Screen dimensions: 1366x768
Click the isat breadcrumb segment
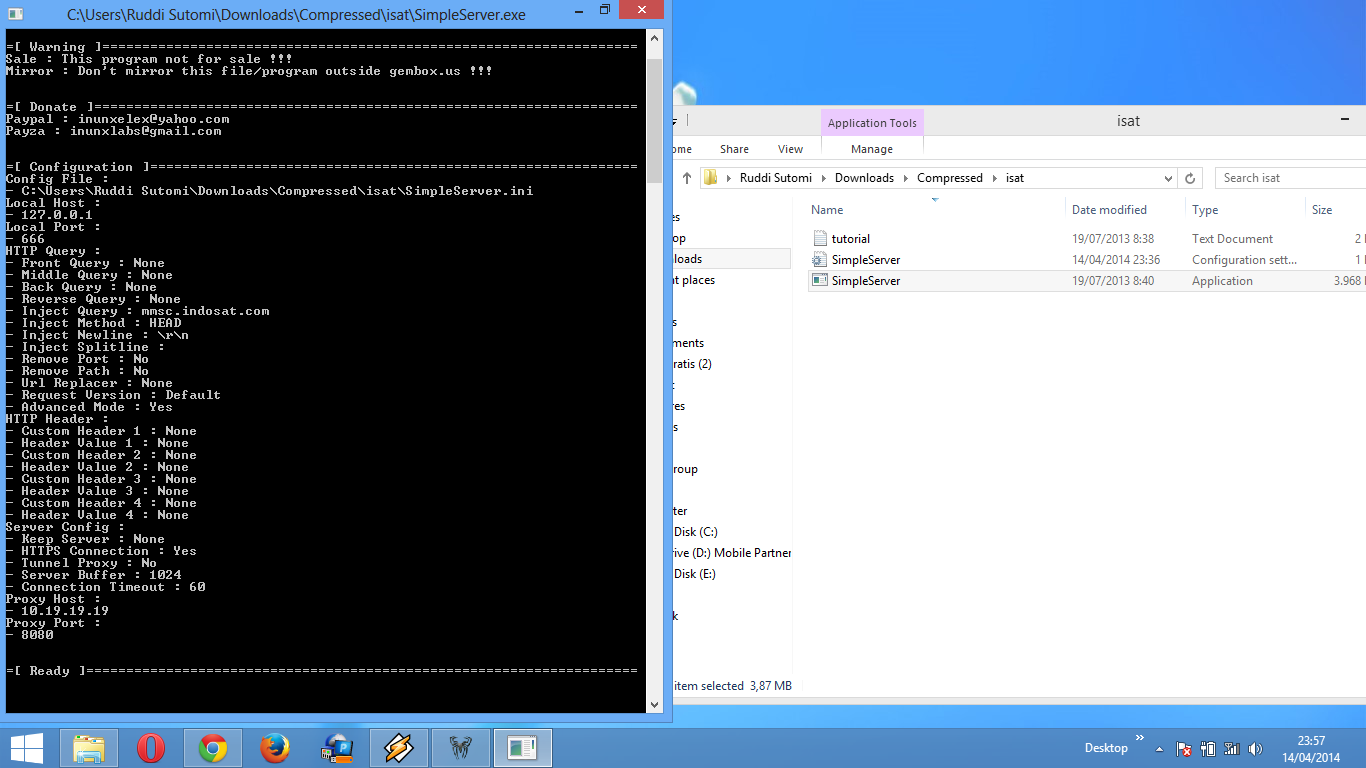[1015, 178]
